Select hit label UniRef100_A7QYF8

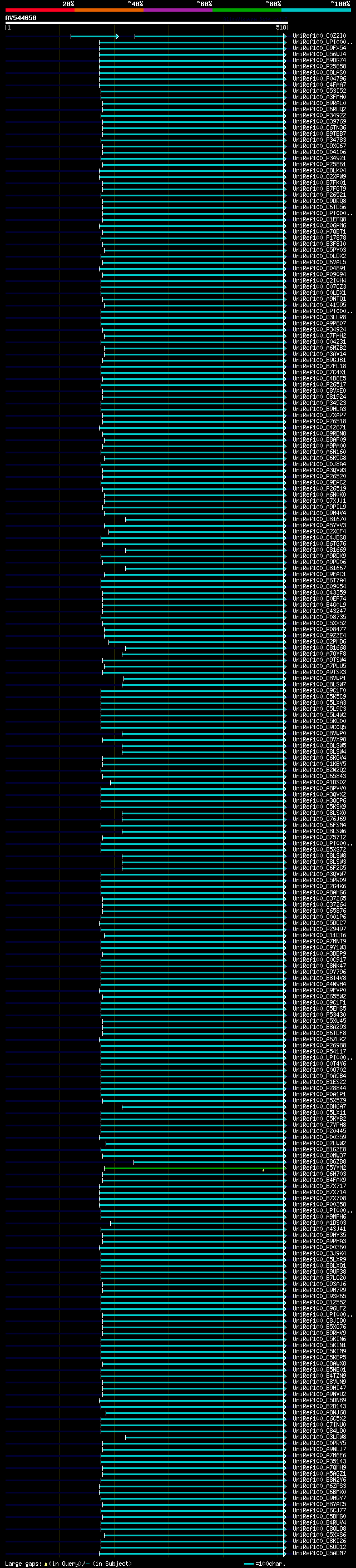[319, 654]
